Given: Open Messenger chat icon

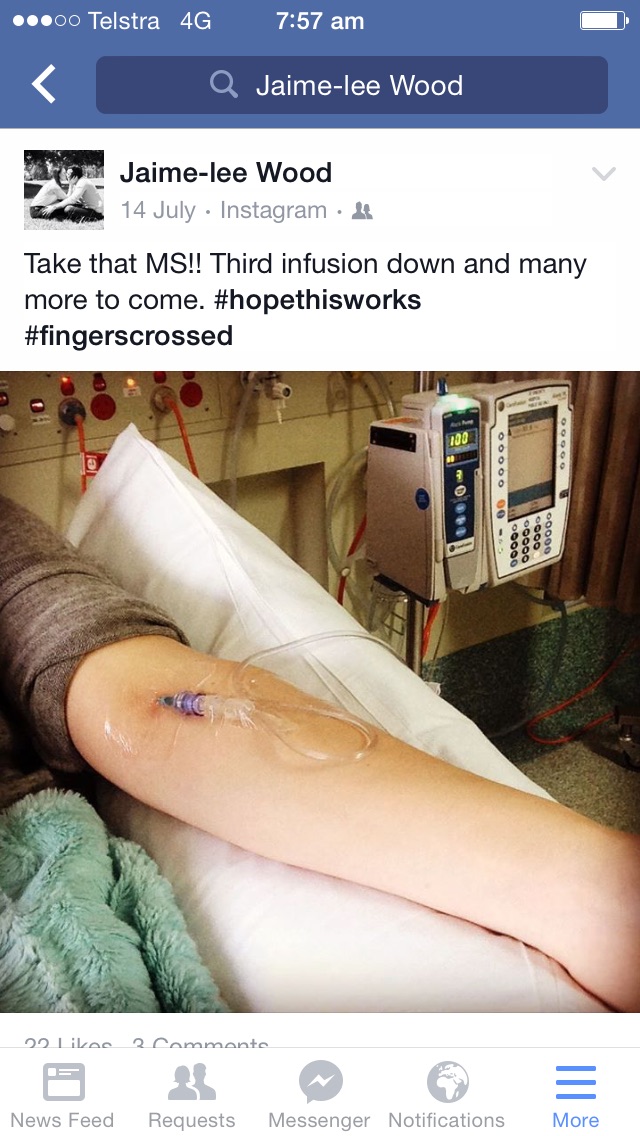Looking at the screenshot, I should click(320, 1082).
